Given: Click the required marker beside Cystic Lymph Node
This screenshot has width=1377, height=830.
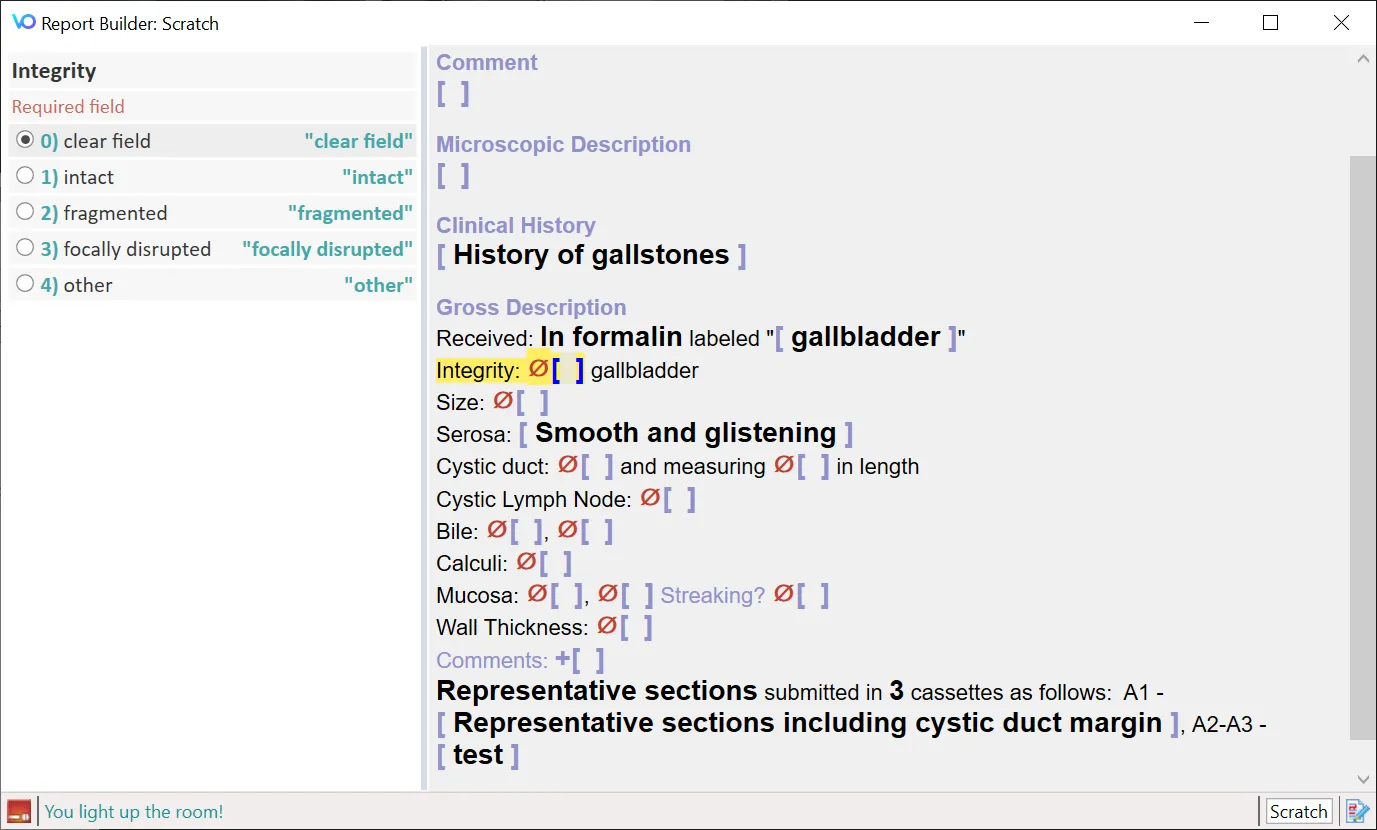Looking at the screenshot, I should tap(650, 497).
